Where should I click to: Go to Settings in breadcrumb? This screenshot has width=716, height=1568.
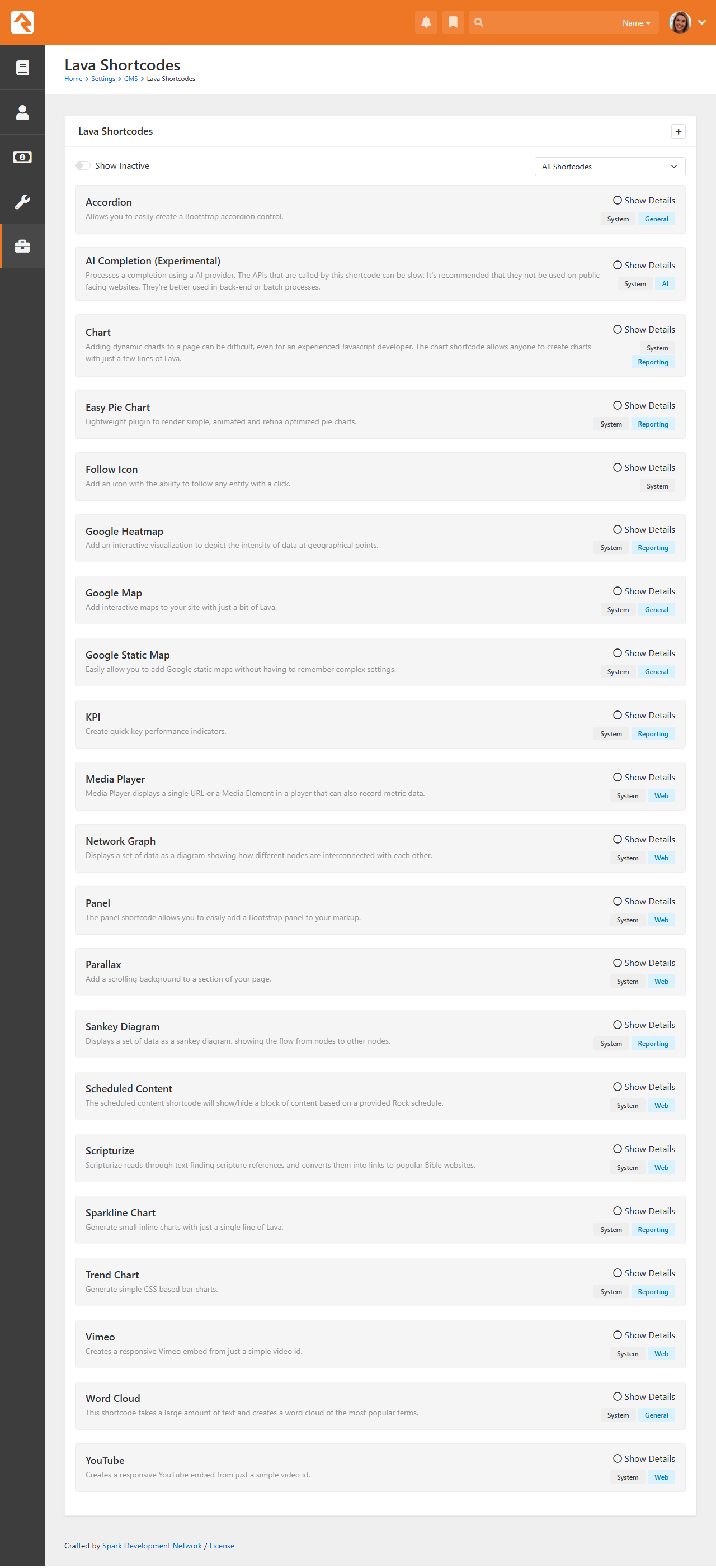pyautogui.click(x=103, y=79)
